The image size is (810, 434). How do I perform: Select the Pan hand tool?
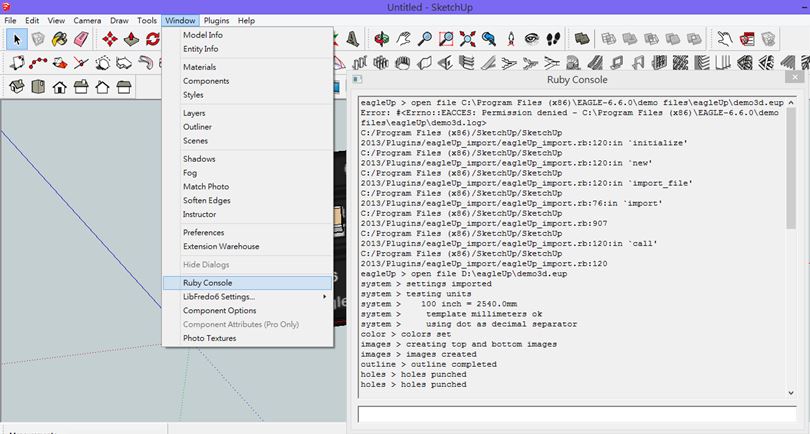[x=403, y=39]
